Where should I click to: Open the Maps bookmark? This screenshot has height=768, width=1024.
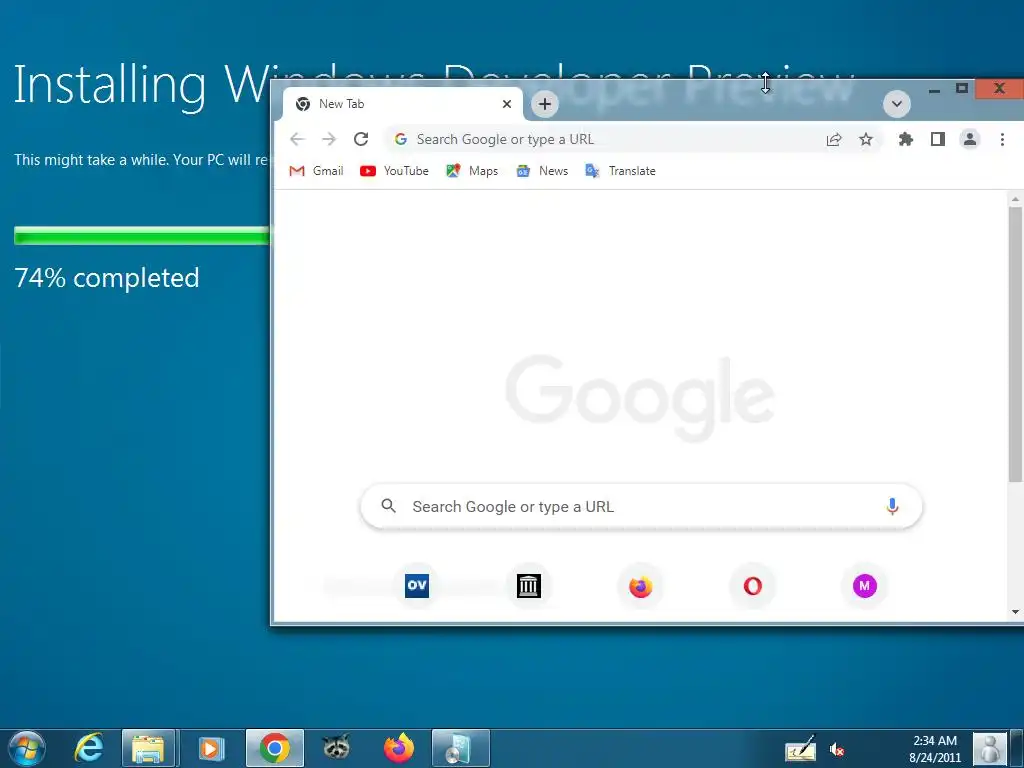[472, 171]
